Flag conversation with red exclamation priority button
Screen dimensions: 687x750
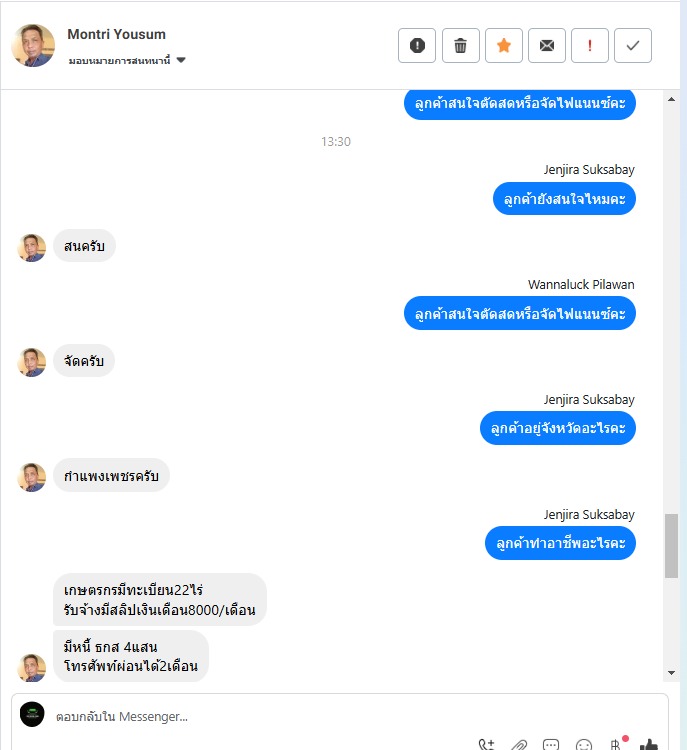(589, 45)
